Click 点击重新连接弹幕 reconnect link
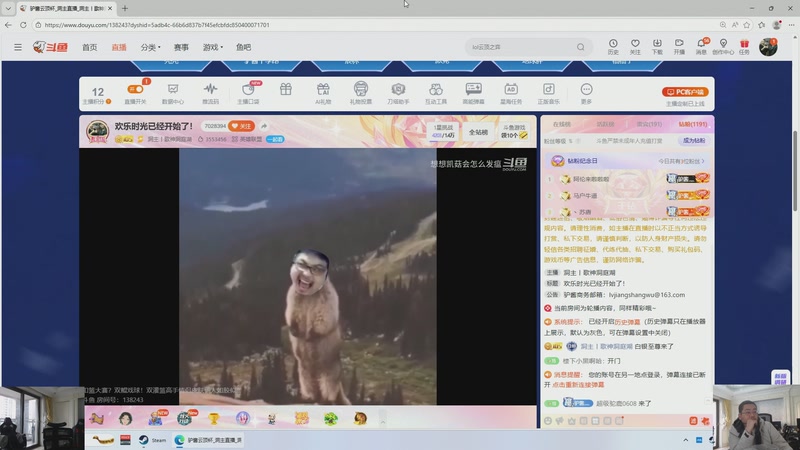 (578, 385)
